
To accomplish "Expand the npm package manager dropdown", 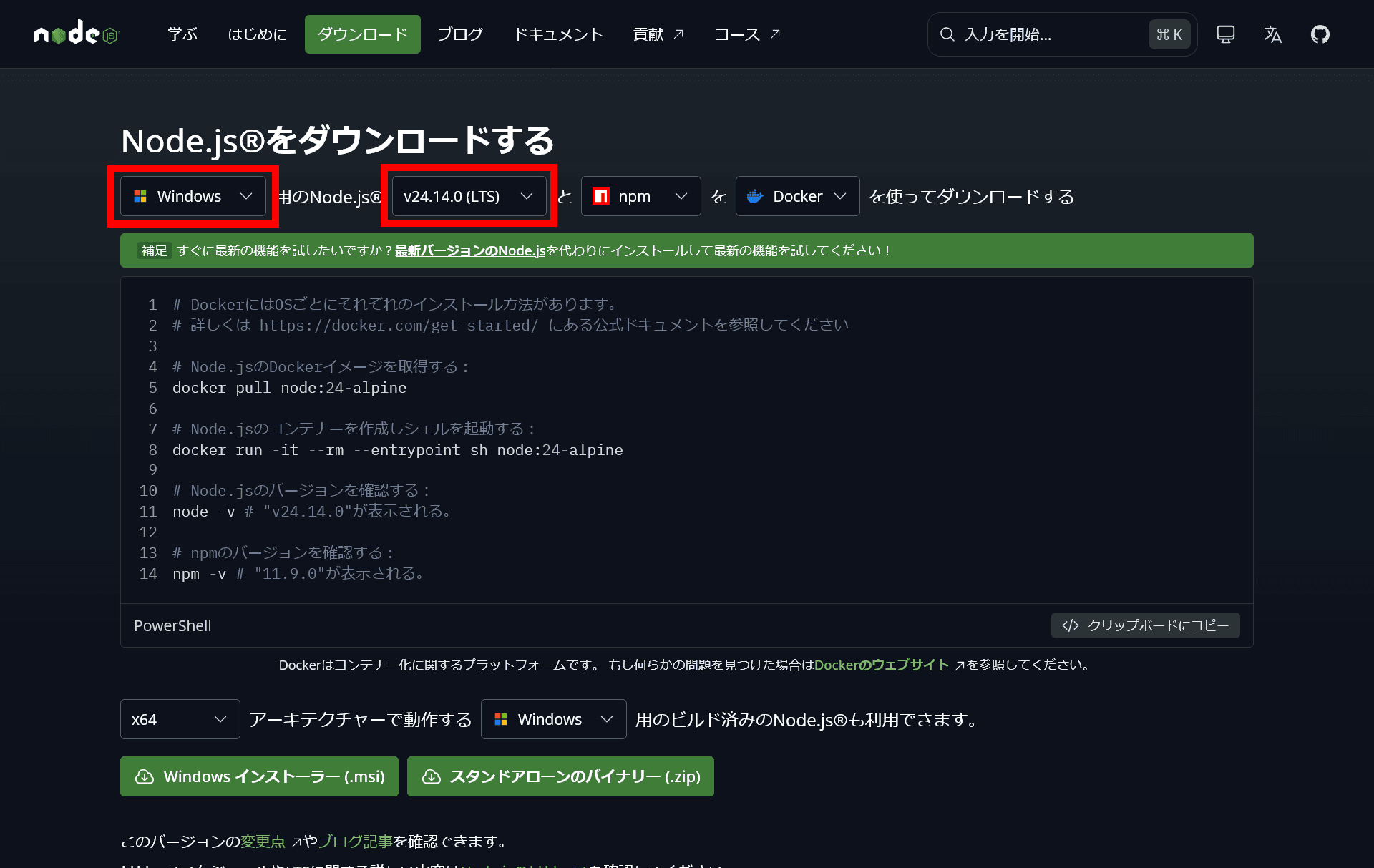I will [x=640, y=196].
